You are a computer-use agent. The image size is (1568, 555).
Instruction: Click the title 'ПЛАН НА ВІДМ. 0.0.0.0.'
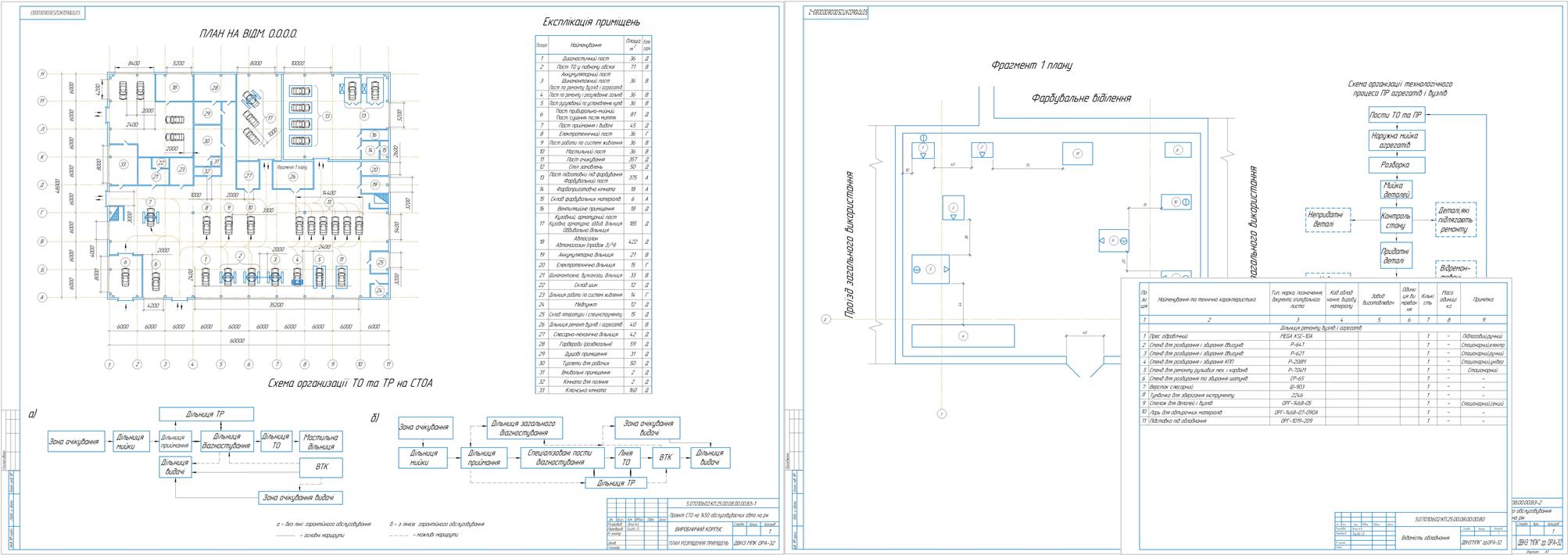click(x=248, y=34)
